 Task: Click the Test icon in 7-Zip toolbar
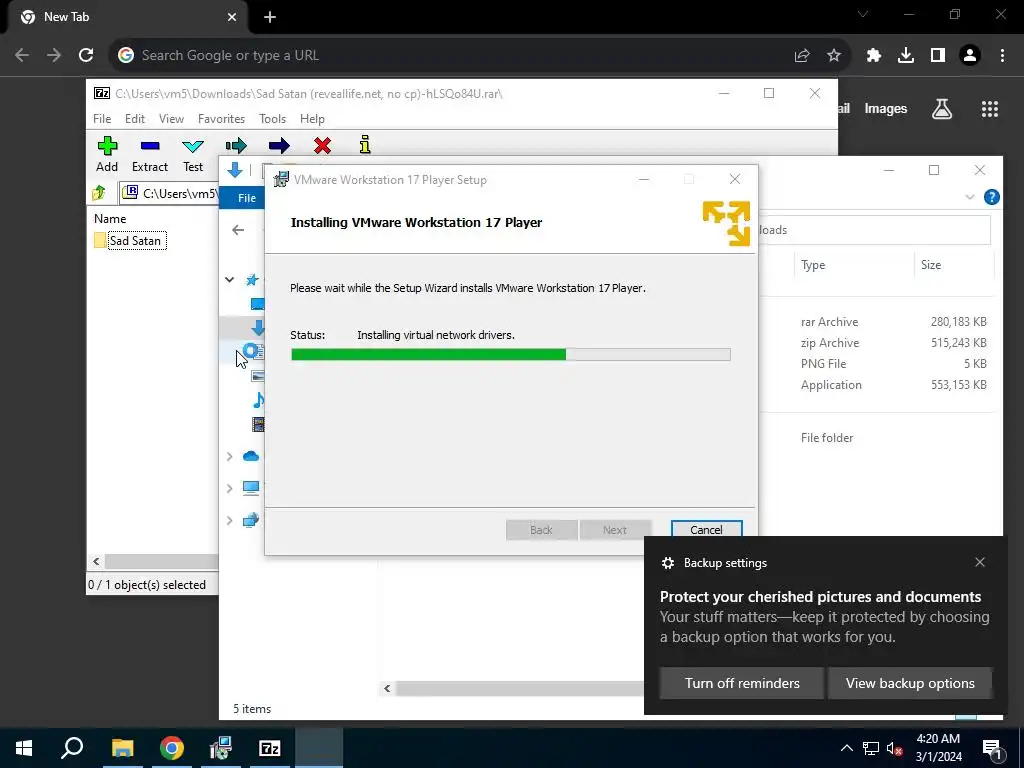(193, 146)
